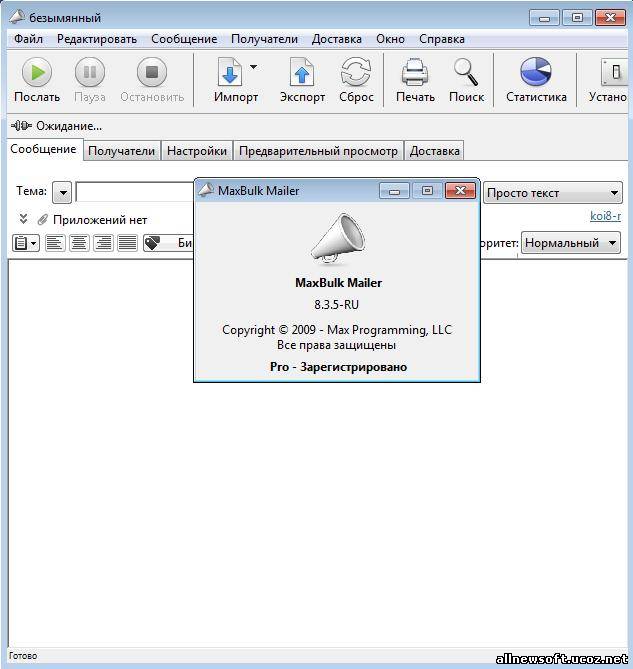Open the Импорт dropdown arrow
633x669 pixels.
[253, 67]
